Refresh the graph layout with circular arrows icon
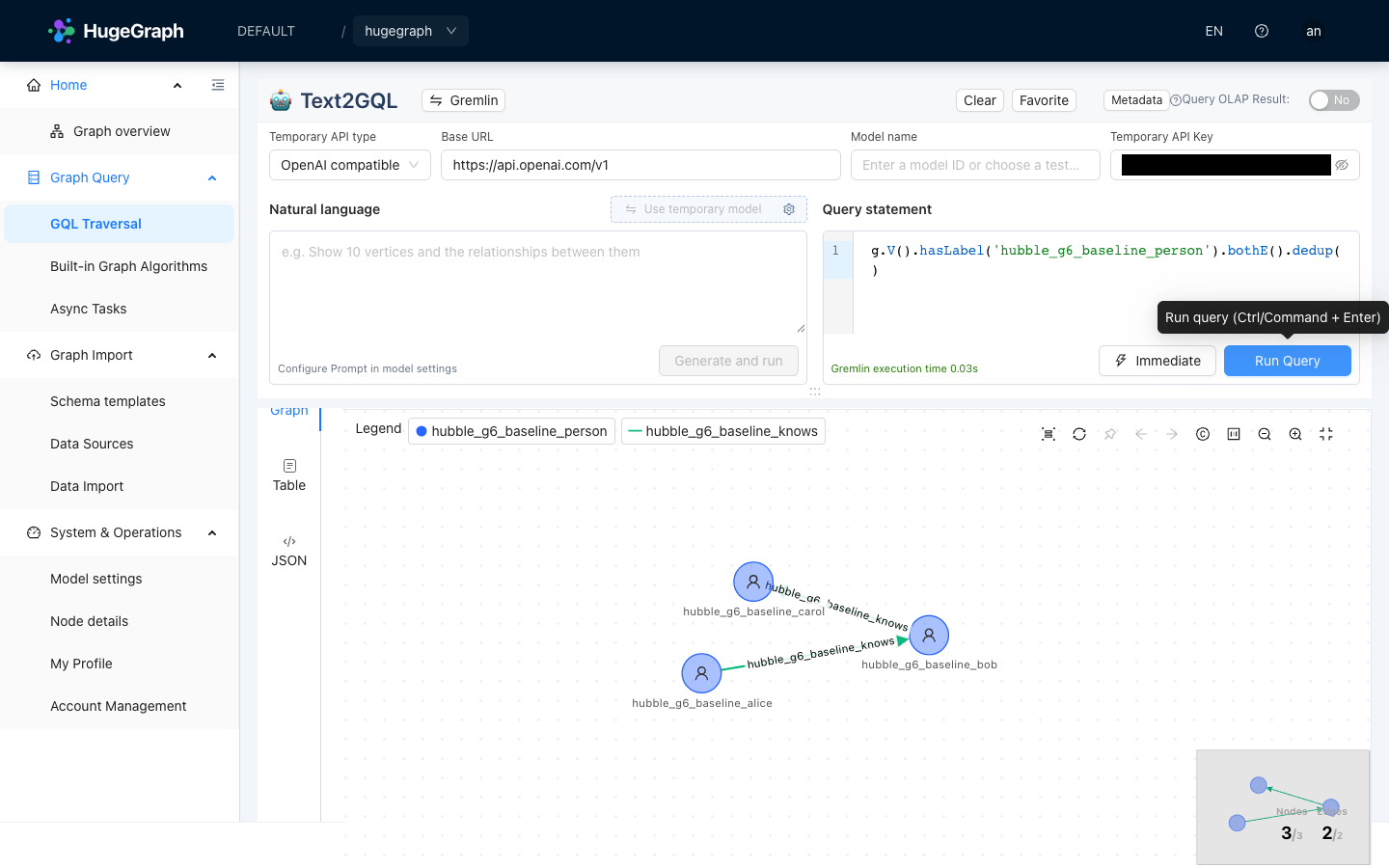 [1079, 434]
